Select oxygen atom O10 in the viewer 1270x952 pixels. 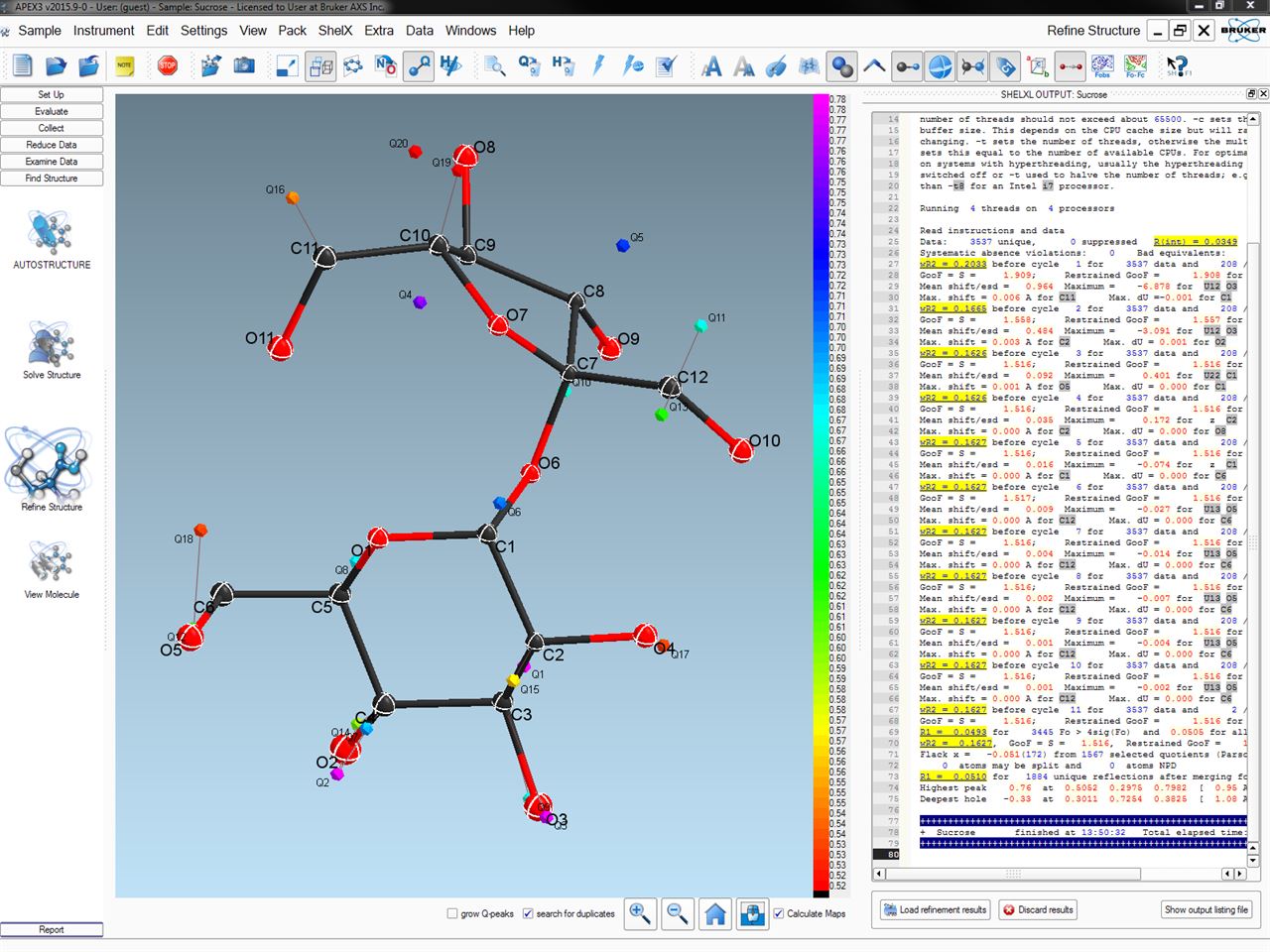click(740, 450)
